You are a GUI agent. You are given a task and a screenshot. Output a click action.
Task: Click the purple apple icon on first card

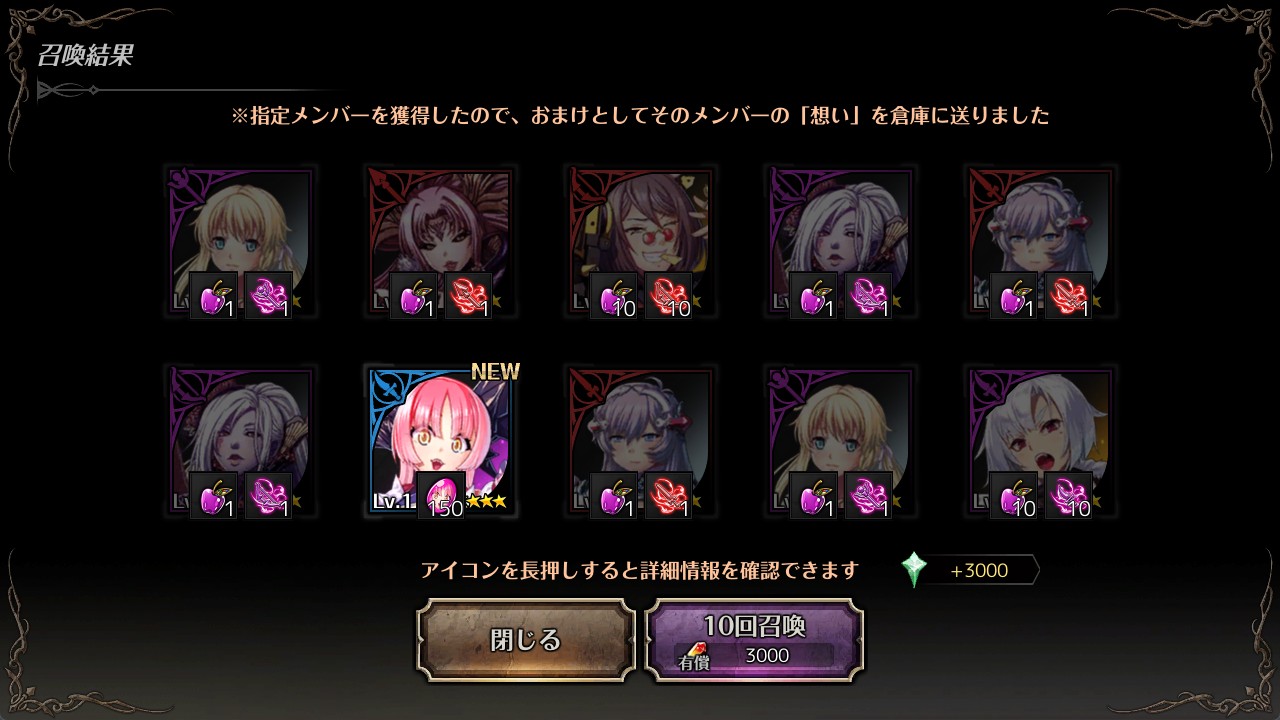214,295
